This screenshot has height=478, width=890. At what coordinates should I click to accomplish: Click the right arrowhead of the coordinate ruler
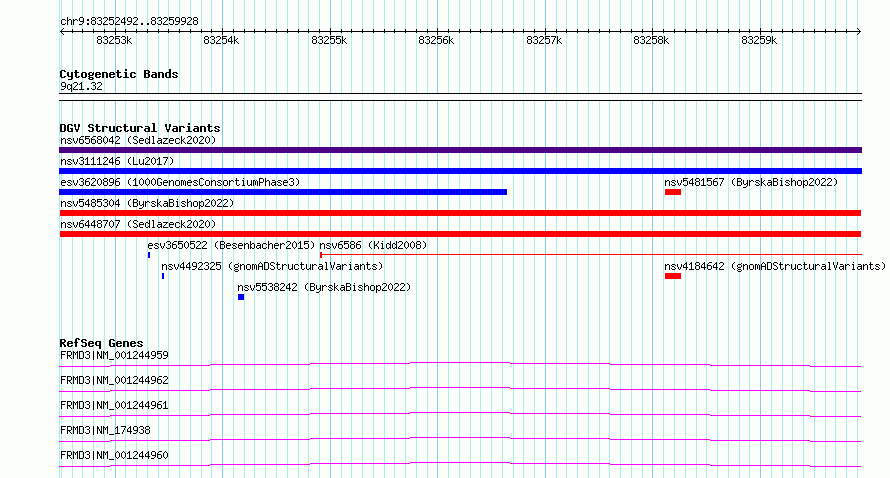[x=859, y=32]
